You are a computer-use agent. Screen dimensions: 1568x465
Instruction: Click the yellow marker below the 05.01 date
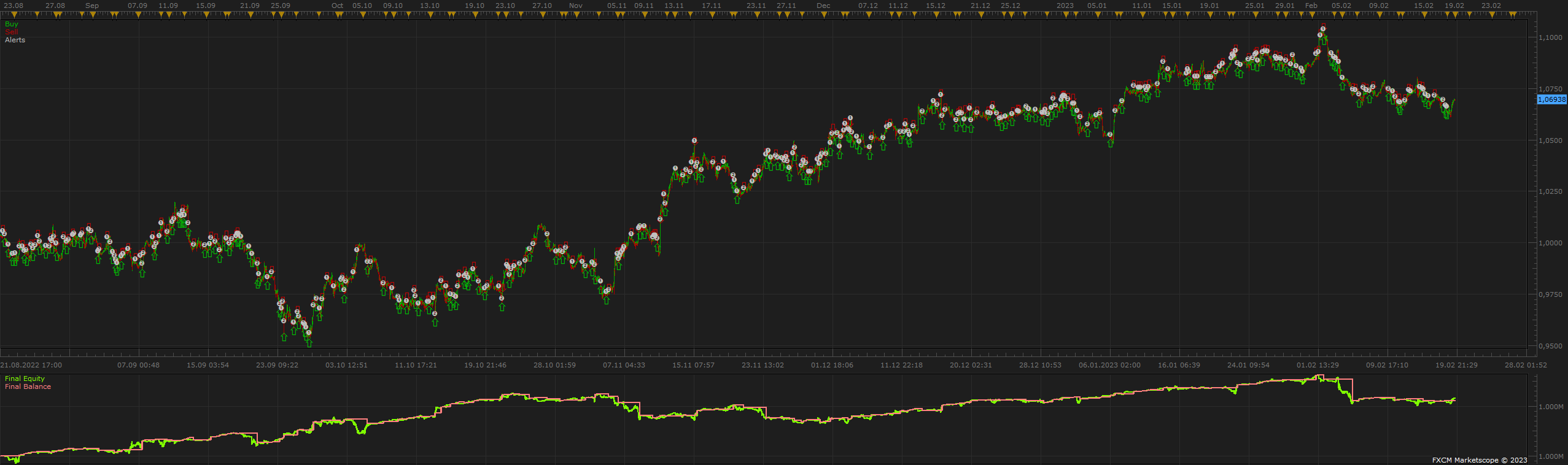[x=1097, y=15]
